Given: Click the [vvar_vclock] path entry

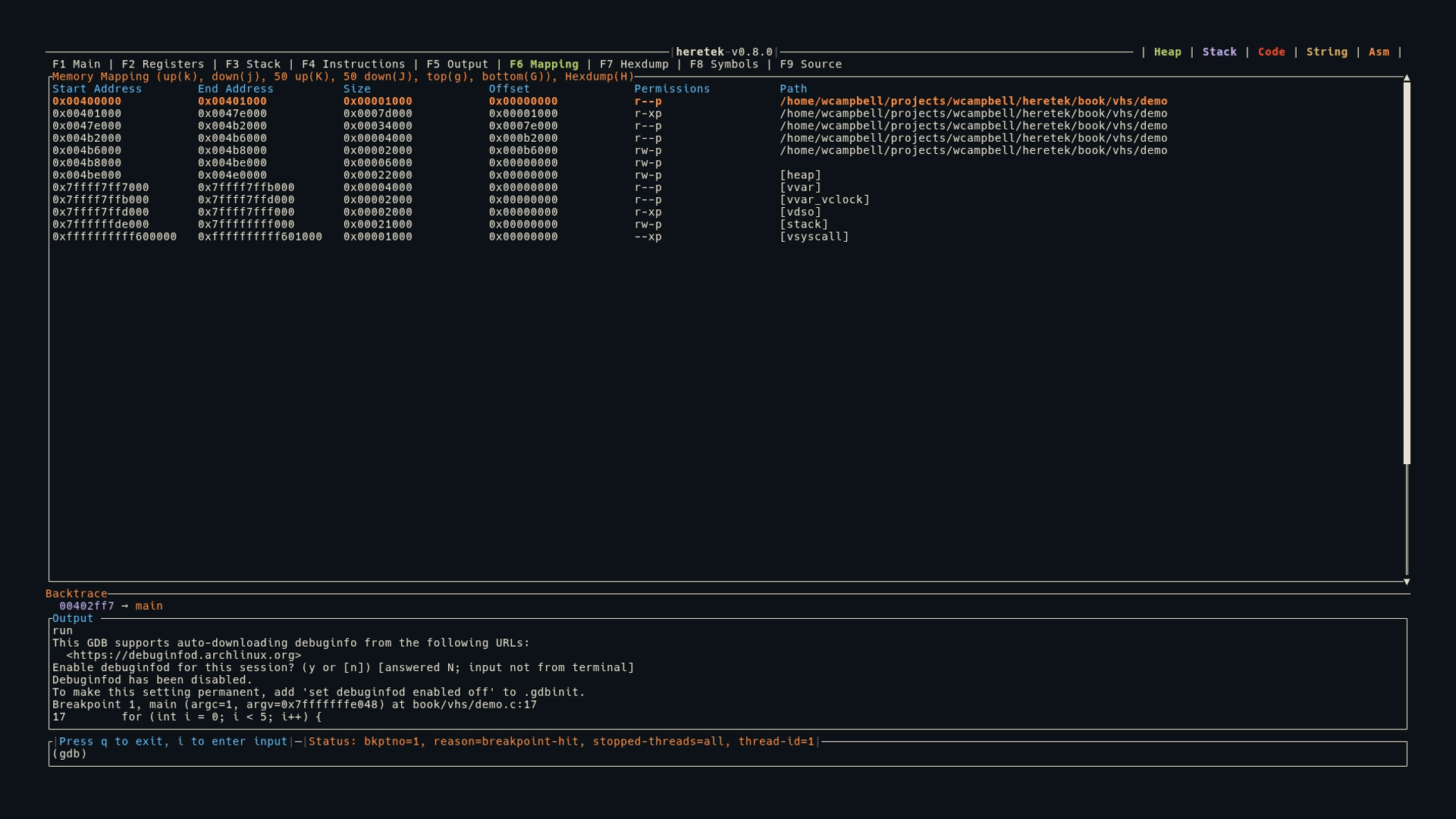Looking at the screenshot, I should (824, 200).
